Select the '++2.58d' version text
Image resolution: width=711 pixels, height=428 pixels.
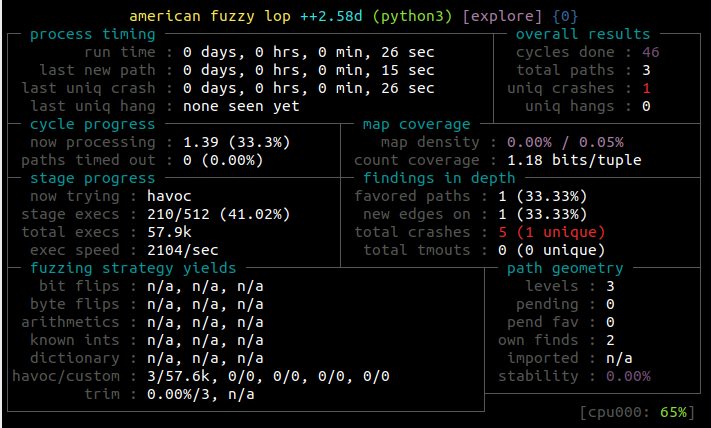point(331,16)
